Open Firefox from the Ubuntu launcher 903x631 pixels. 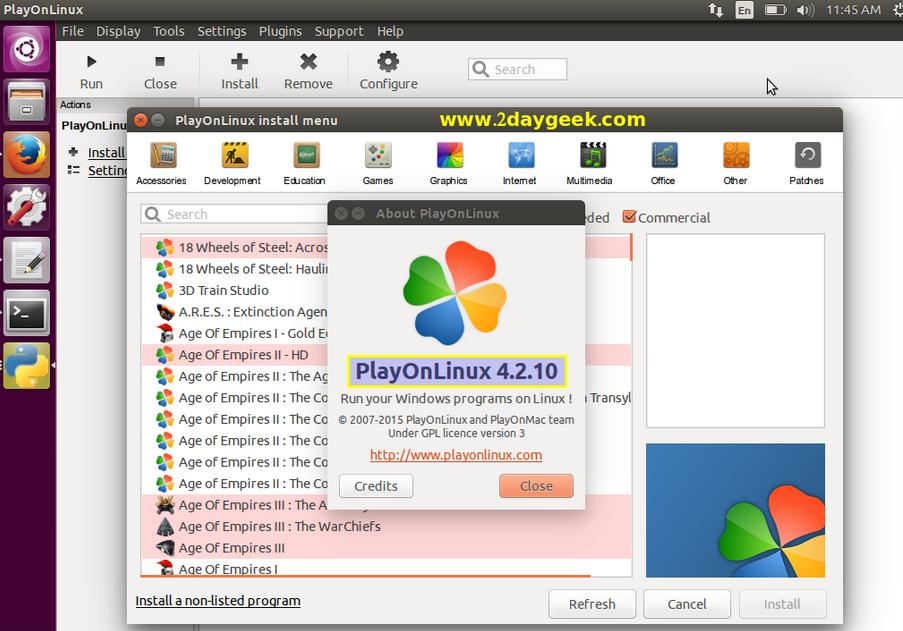(x=26, y=155)
